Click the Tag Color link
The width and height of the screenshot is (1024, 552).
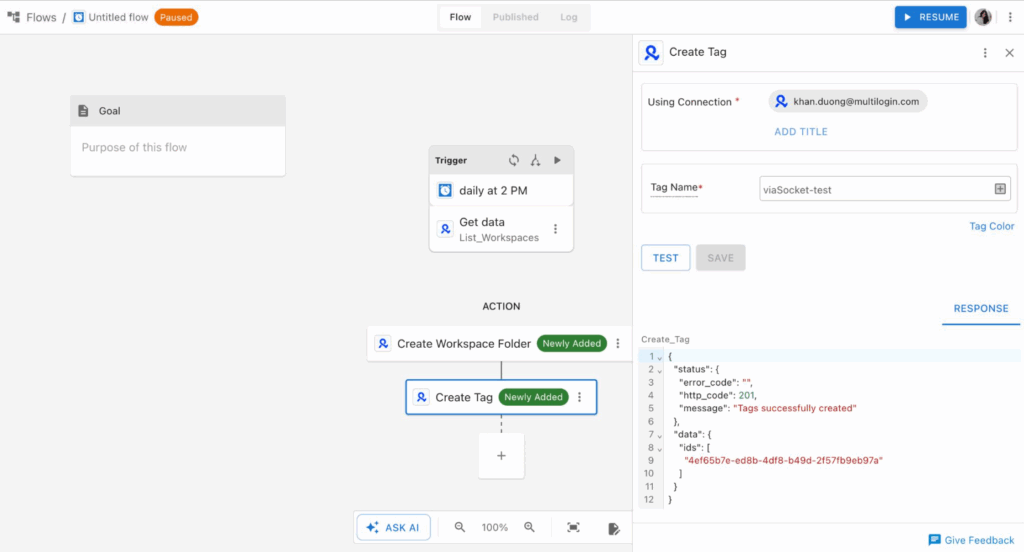tap(991, 226)
